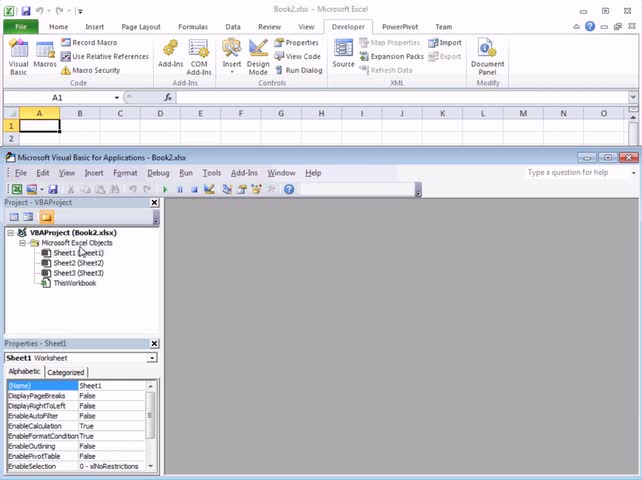Open the VBA Debug menu
The height and width of the screenshot is (480, 642).
(158, 173)
